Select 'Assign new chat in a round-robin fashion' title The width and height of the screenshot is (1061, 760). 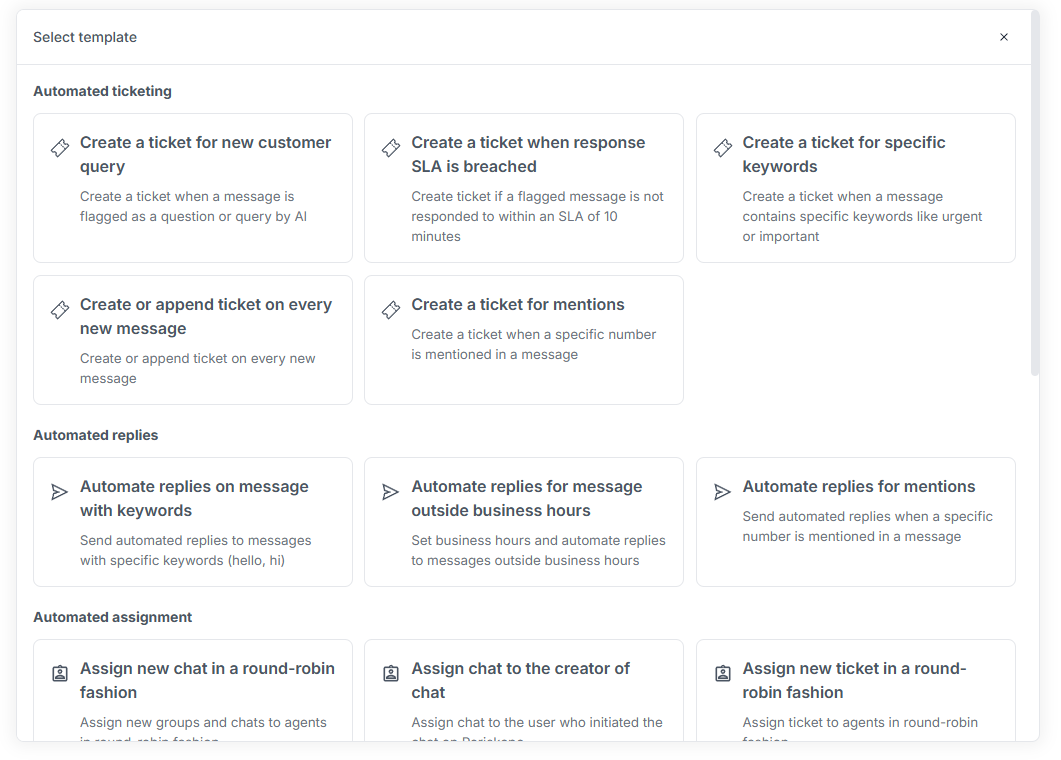coord(207,680)
